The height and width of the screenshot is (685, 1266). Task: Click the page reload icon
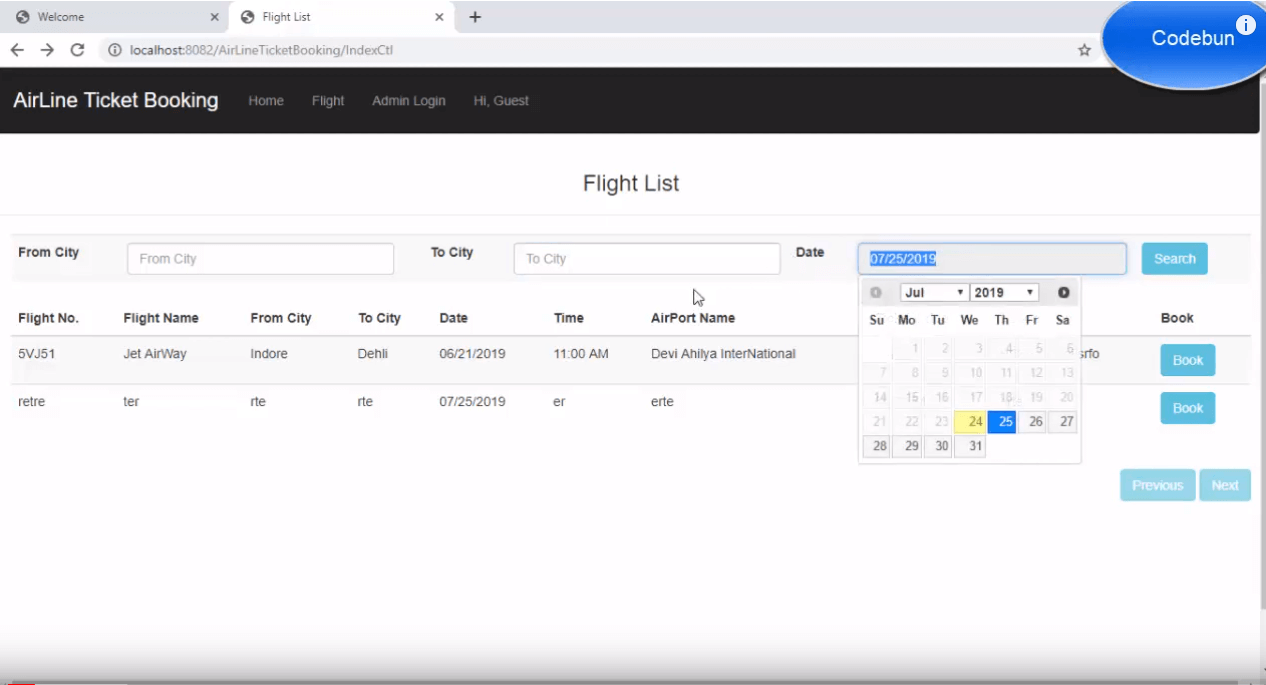point(77,49)
